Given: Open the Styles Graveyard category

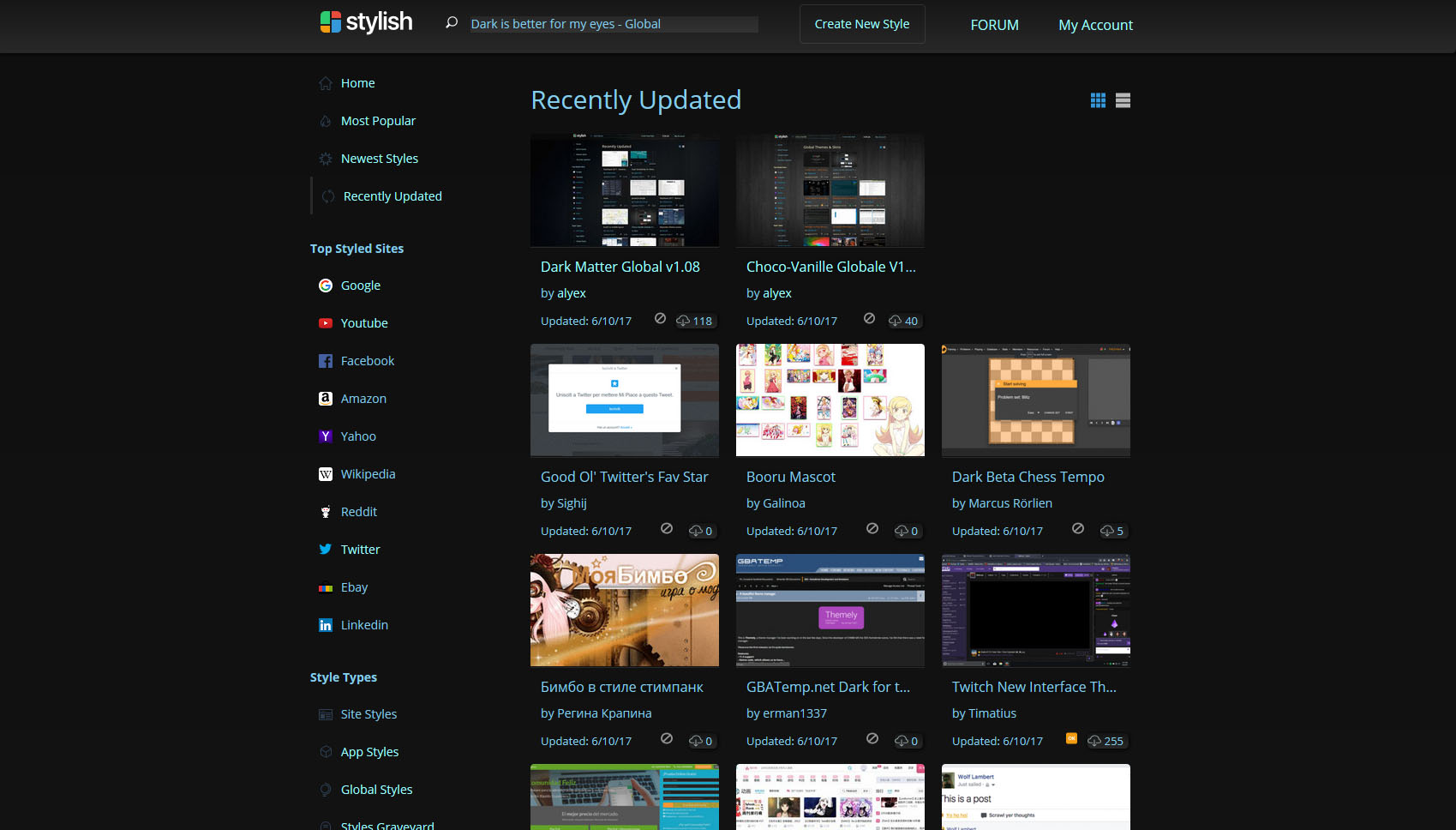Looking at the screenshot, I should point(386,824).
